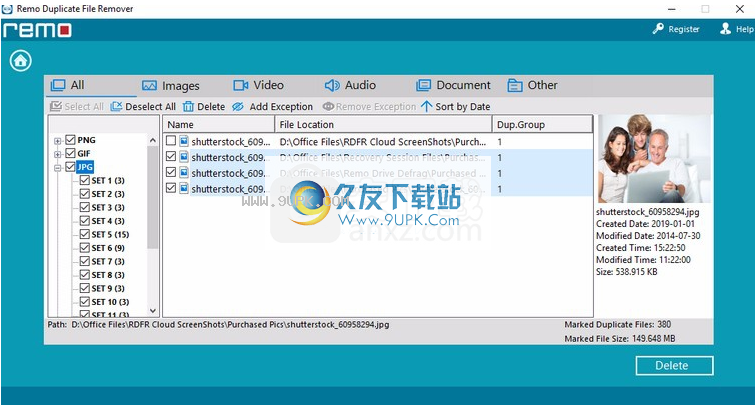Click the tree scrollbar down arrow
The height and width of the screenshot is (407, 756).
[153, 311]
